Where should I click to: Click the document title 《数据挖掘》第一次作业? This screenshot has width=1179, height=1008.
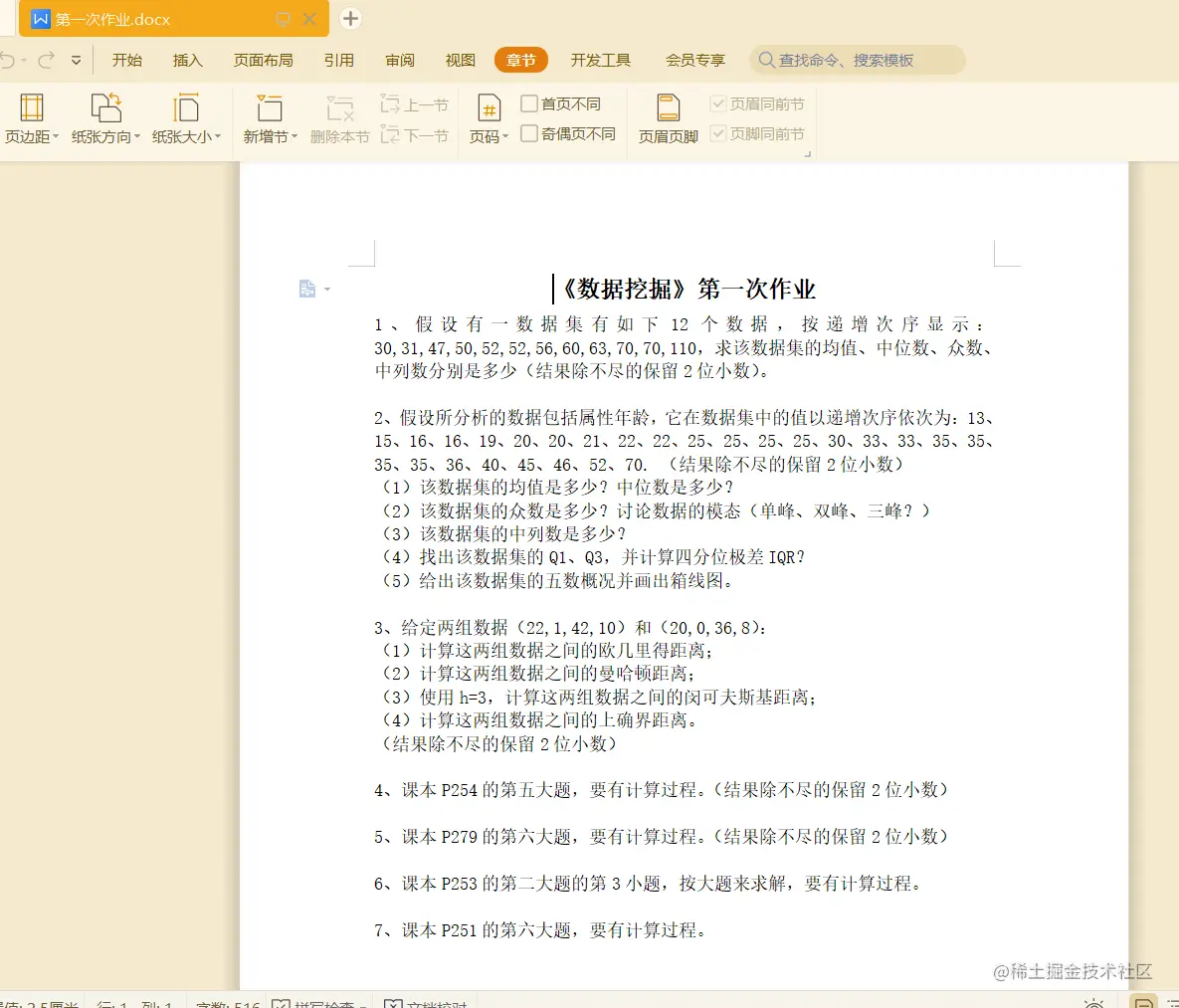point(688,289)
